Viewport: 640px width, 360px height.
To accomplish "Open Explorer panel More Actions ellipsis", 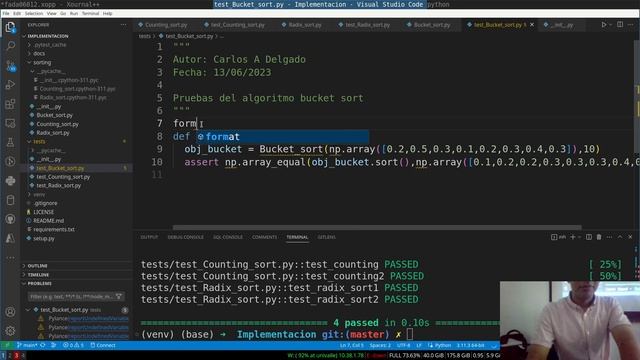I will (123, 25).
